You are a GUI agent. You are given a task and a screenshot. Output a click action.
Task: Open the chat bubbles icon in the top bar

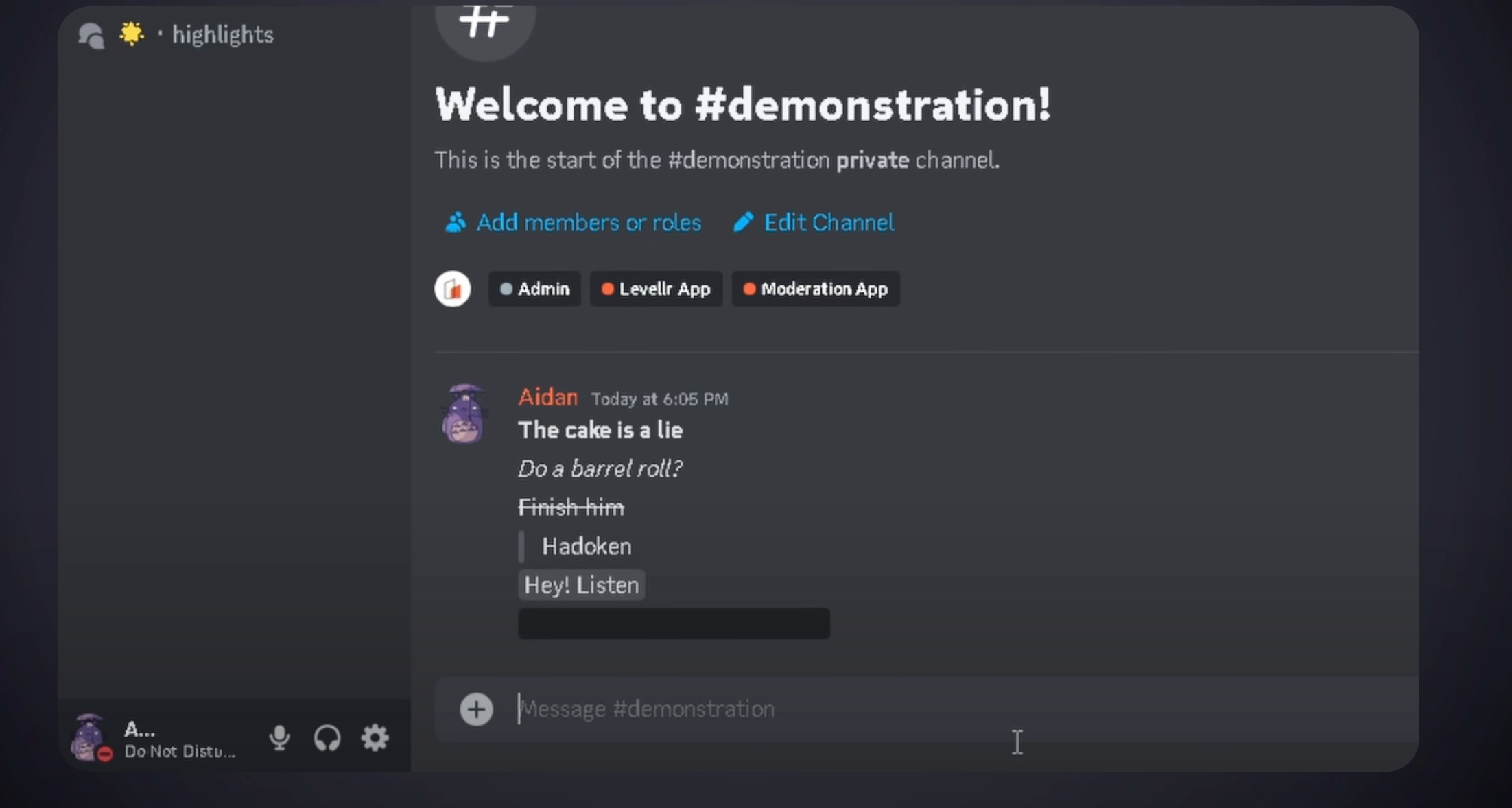[90, 34]
